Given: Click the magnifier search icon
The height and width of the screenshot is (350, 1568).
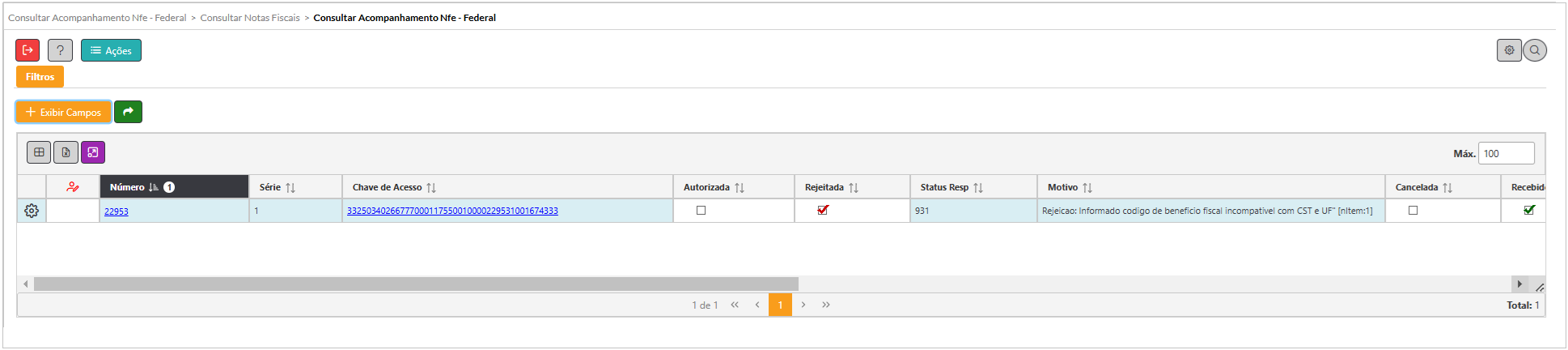Looking at the screenshot, I should pyautogui.click(x=1535, y=50).
